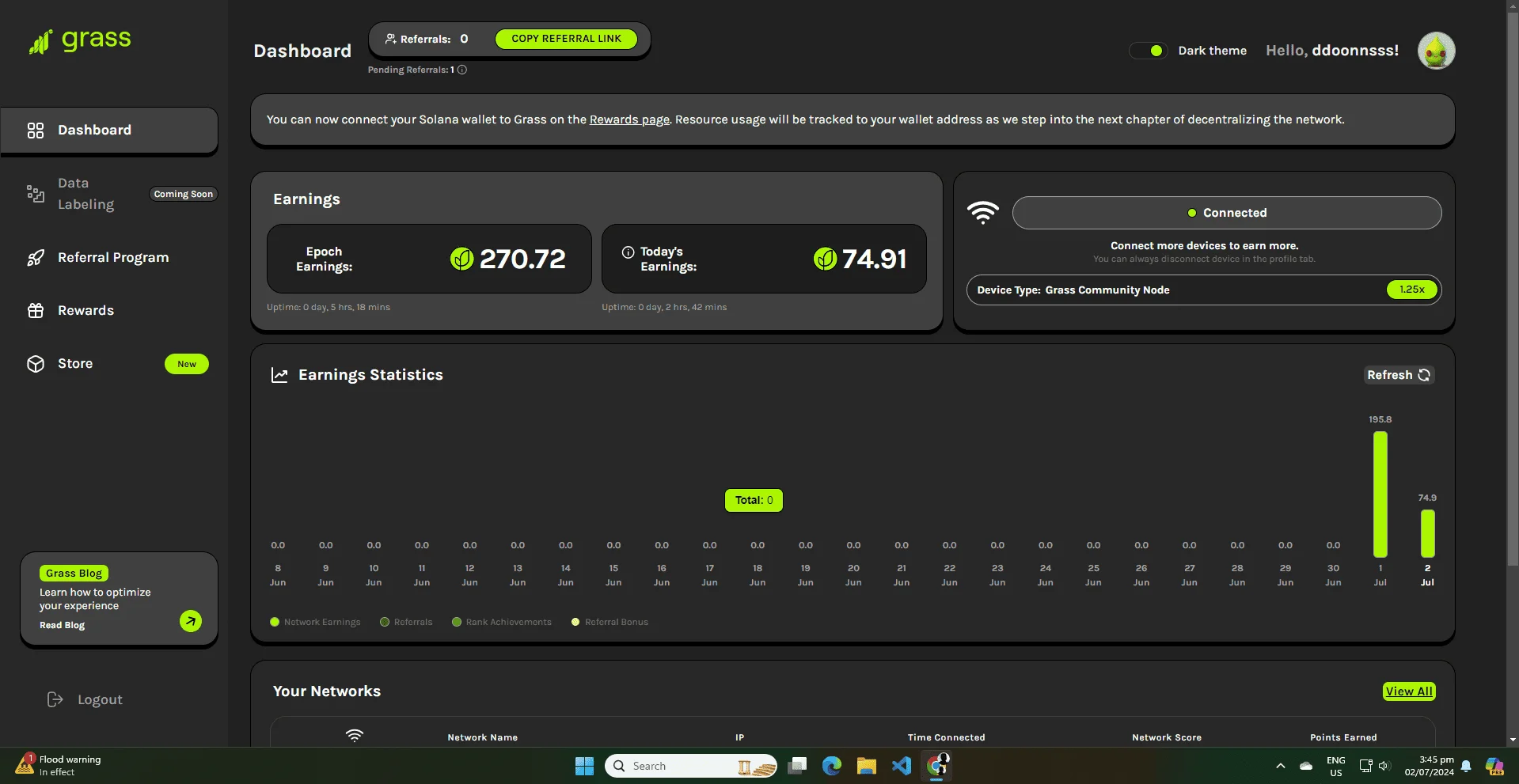Click the OneDrive cloud tray icon
This screenshot has width=1519, height=784.
coord(1306,766)
